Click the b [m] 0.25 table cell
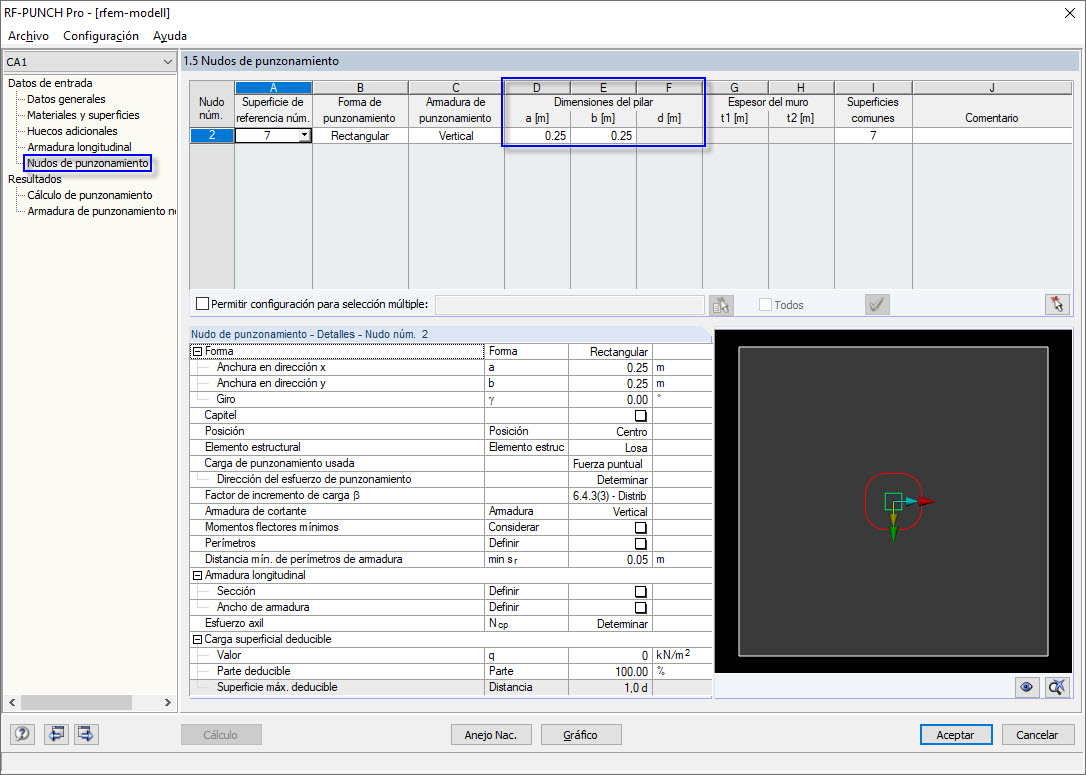 (603, 136)
